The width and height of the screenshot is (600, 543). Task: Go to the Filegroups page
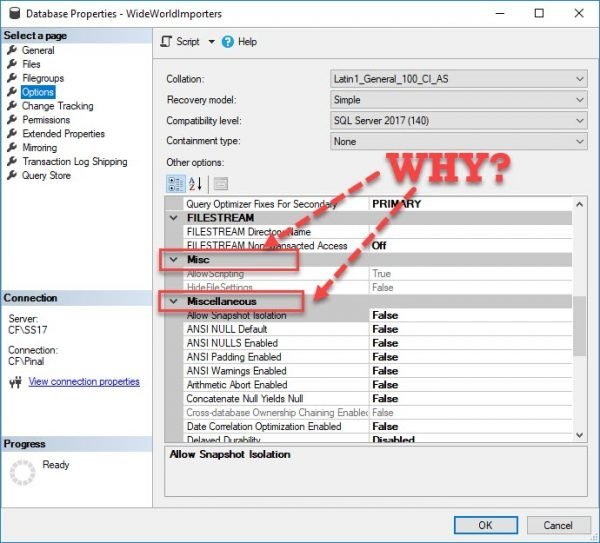pos(44,78)
